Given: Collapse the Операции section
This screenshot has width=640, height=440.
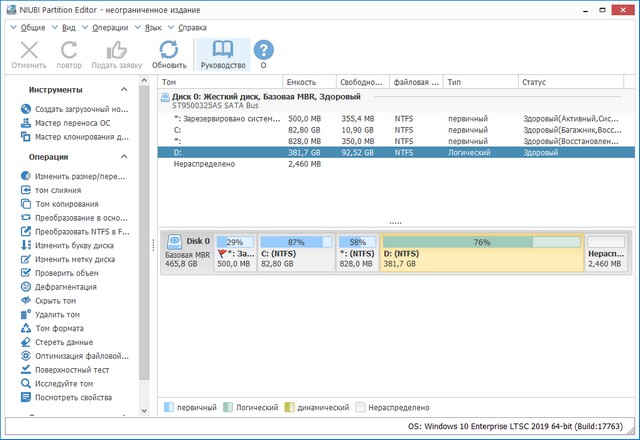Looking at the screenshot, I should 124,157.
